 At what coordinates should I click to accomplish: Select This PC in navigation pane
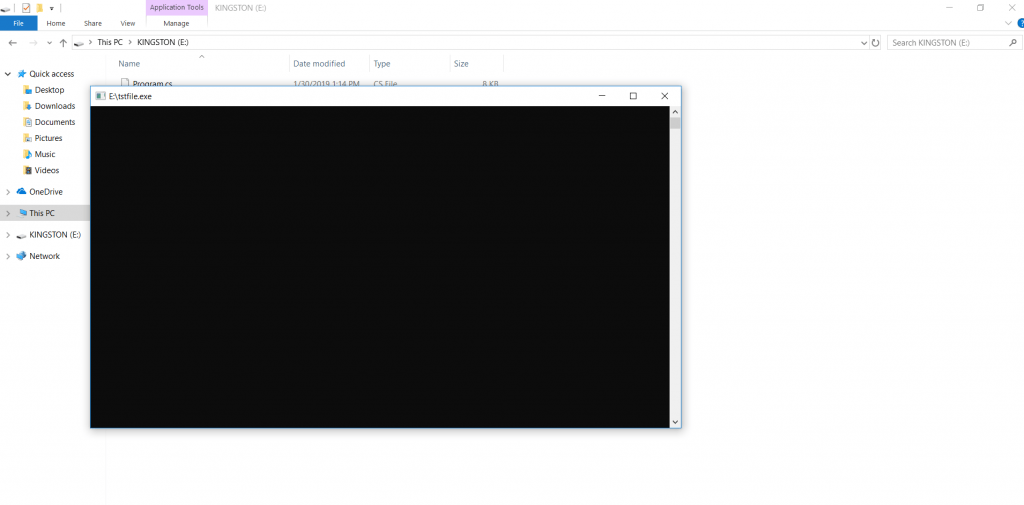coord(42,213)
